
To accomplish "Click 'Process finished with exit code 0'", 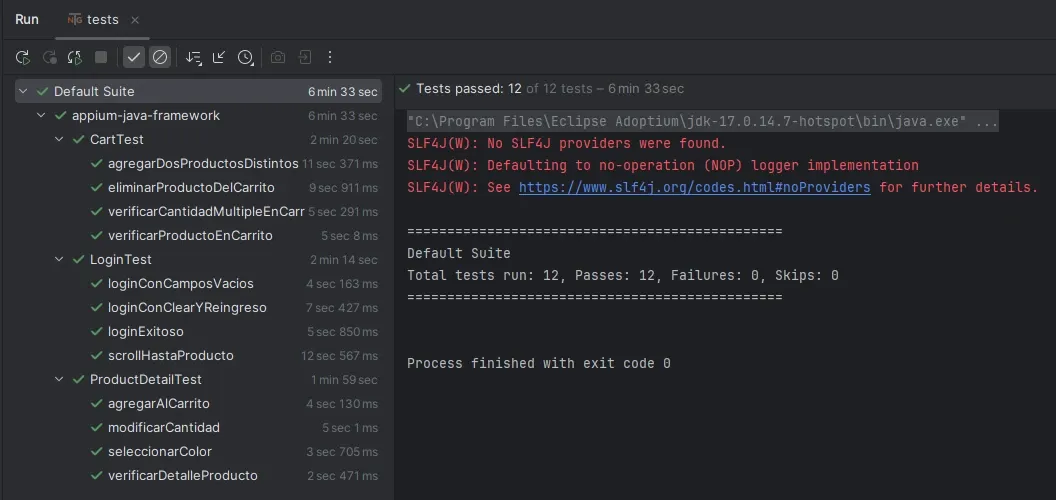I will (539, 363).
